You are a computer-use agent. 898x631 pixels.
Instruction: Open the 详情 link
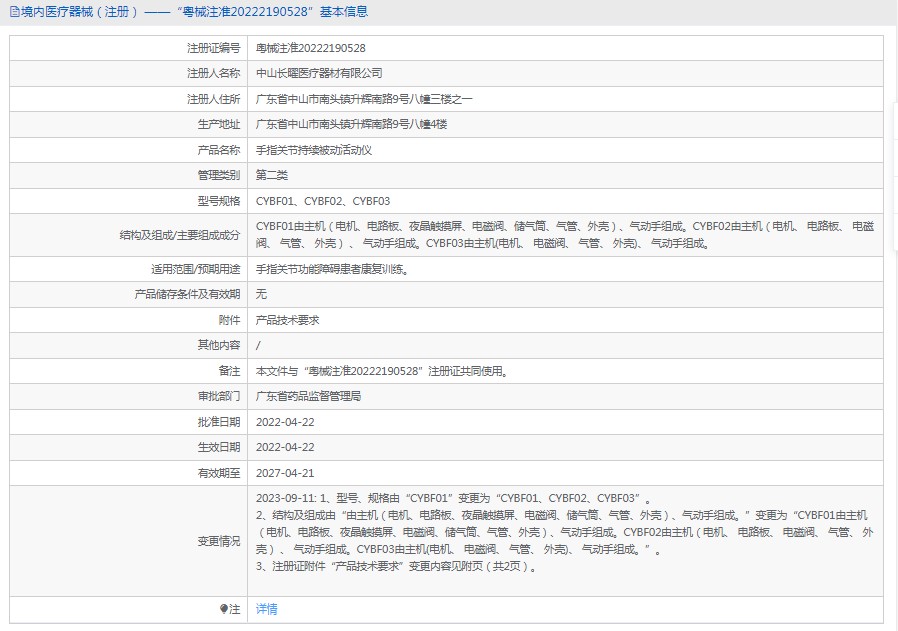266,609
